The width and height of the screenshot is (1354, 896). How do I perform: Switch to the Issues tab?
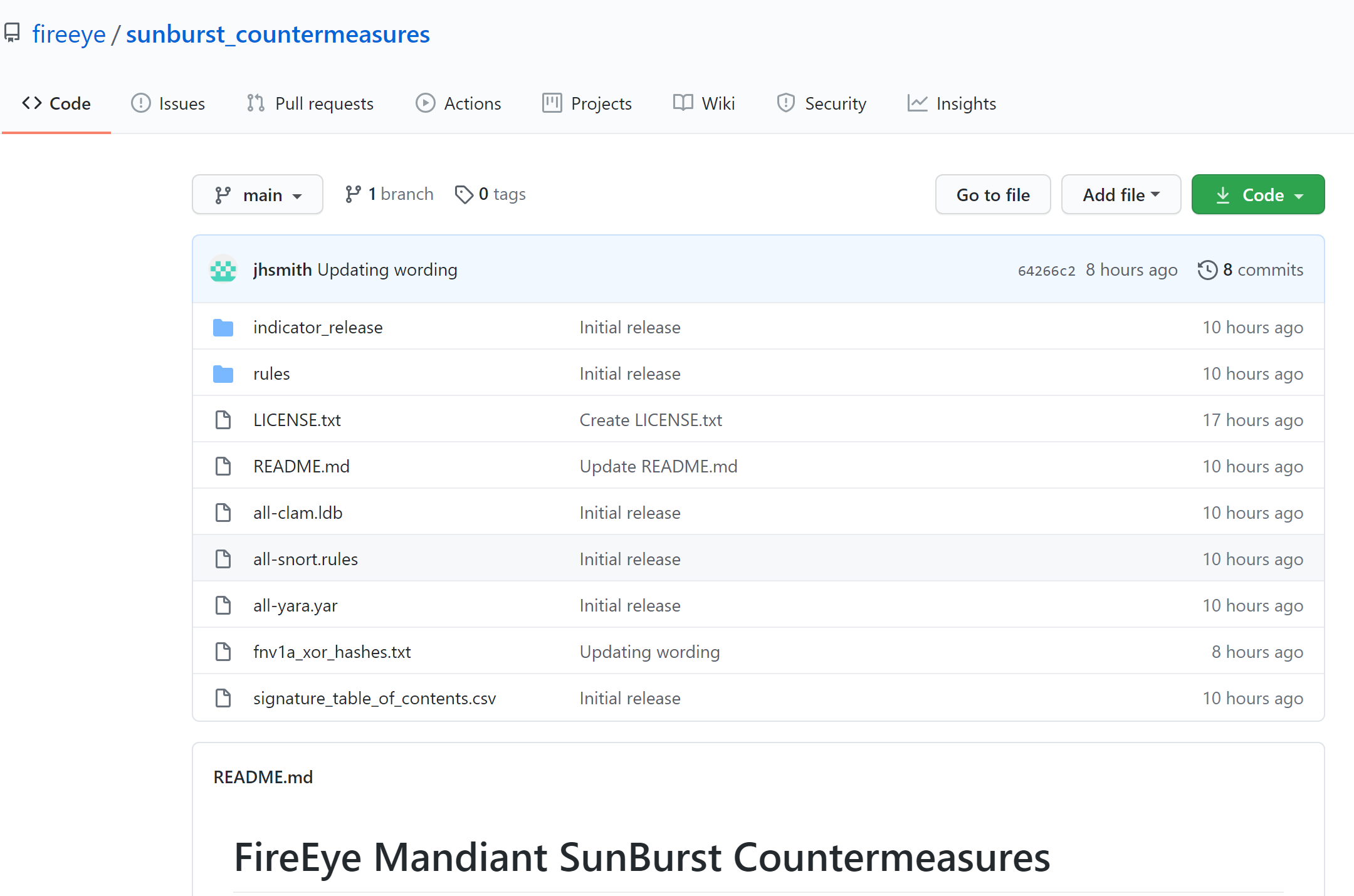[x=168, y=103]
